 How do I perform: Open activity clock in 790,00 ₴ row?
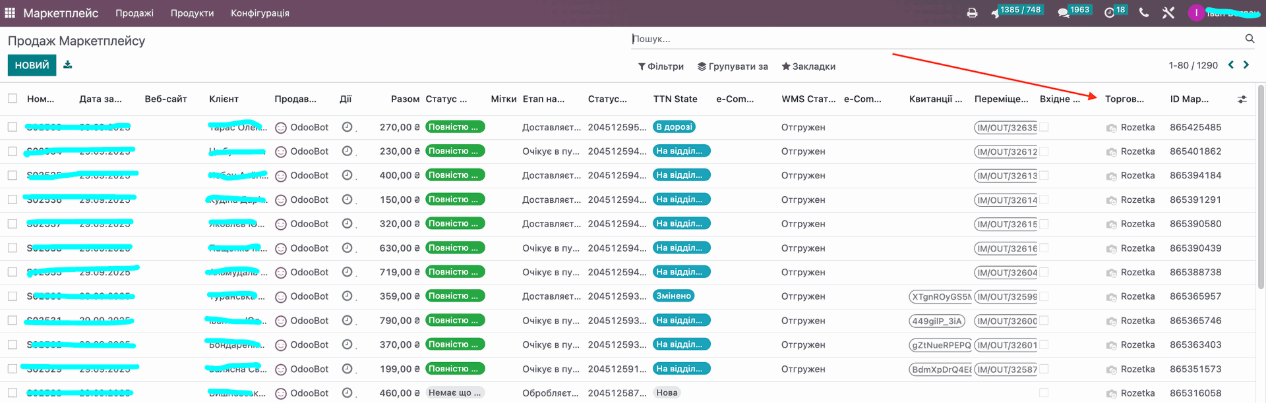click(x=347, y=320)
